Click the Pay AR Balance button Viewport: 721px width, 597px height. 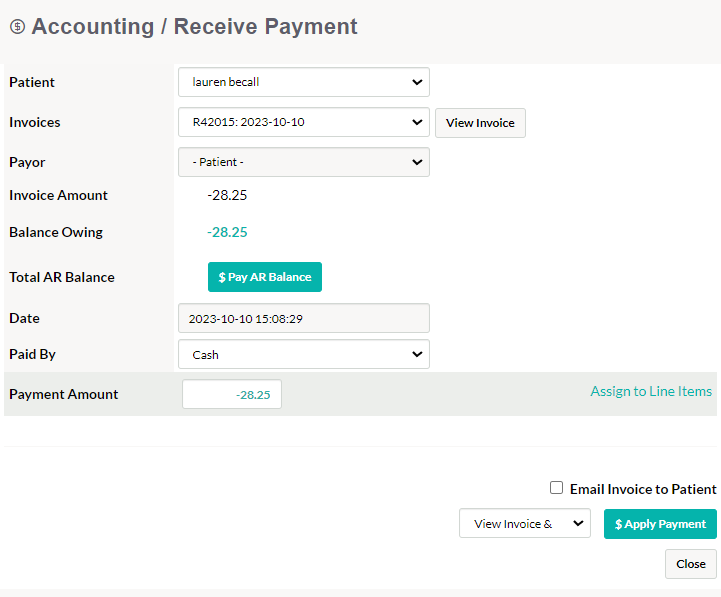265,277
